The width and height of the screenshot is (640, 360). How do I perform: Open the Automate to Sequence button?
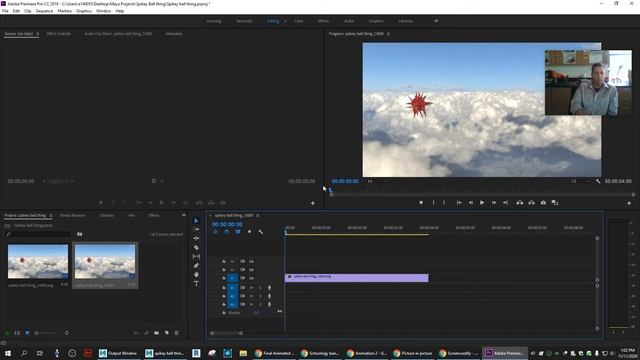point(136,333)
